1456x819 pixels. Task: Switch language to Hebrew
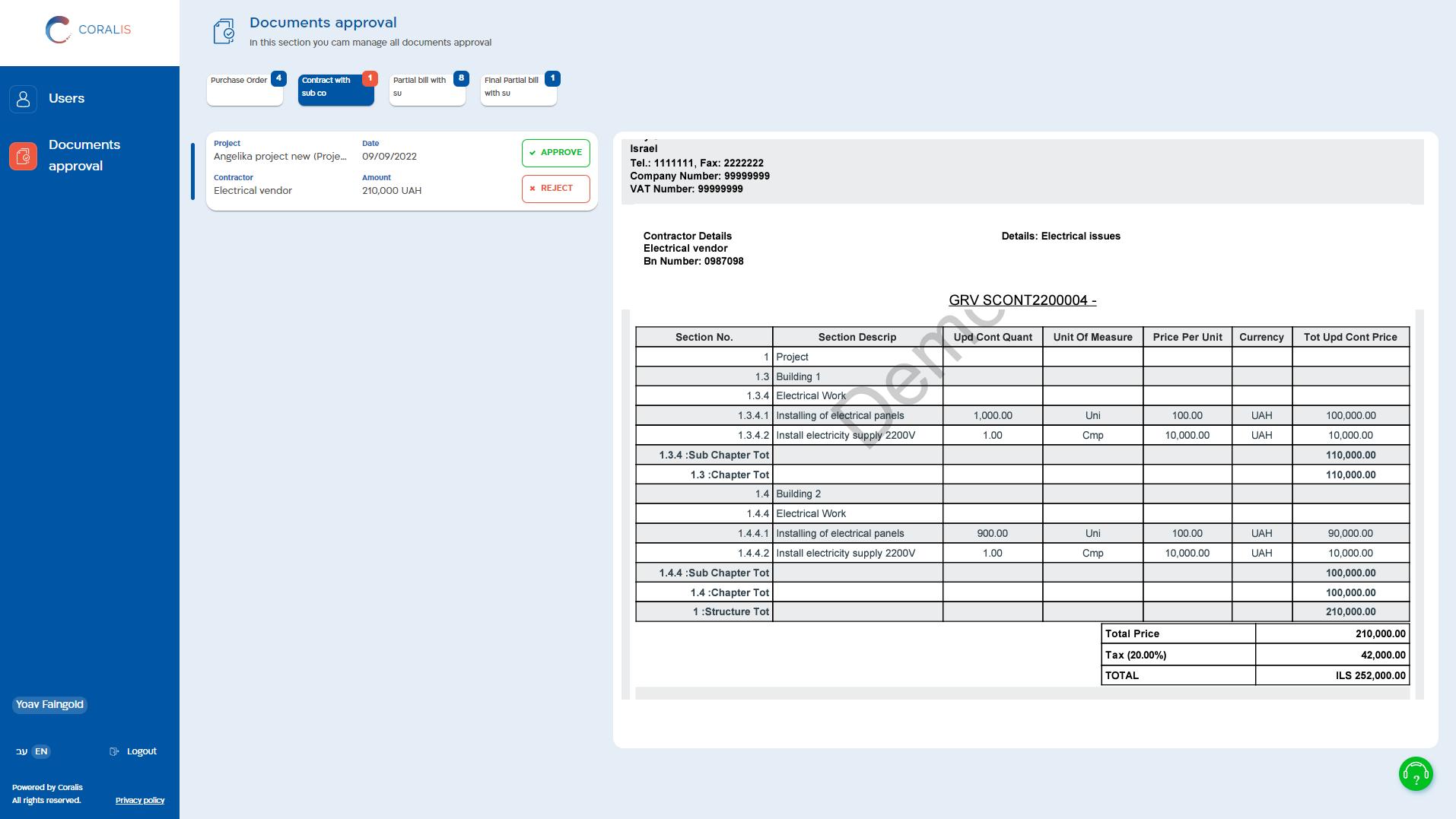[21, 751]
